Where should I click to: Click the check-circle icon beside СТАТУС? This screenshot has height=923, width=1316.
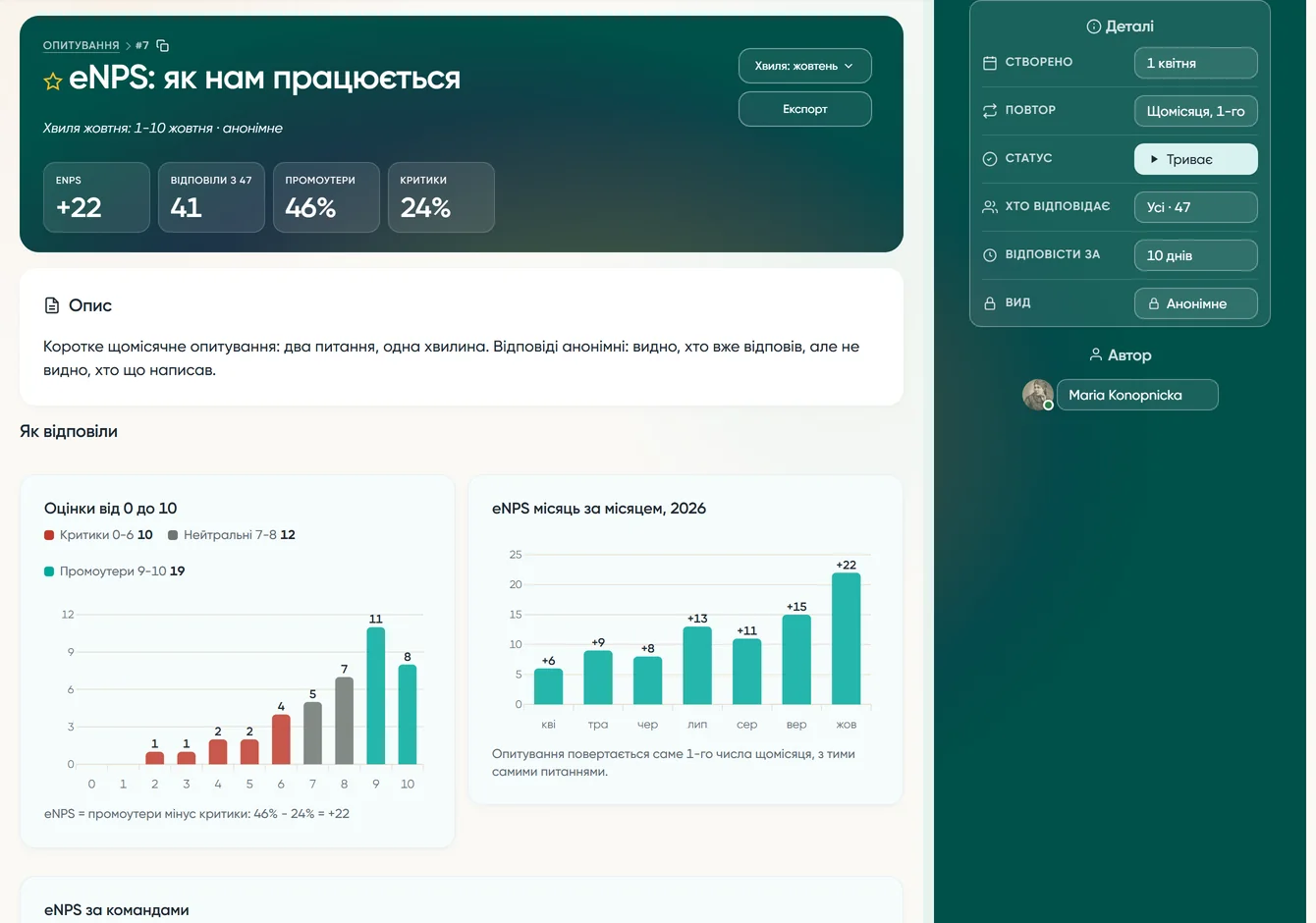click(990, 159)
